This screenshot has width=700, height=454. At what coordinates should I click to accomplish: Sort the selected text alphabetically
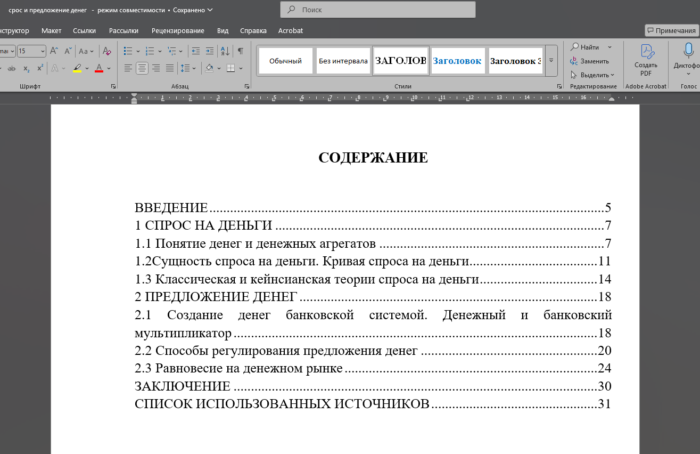coord(225,51)
